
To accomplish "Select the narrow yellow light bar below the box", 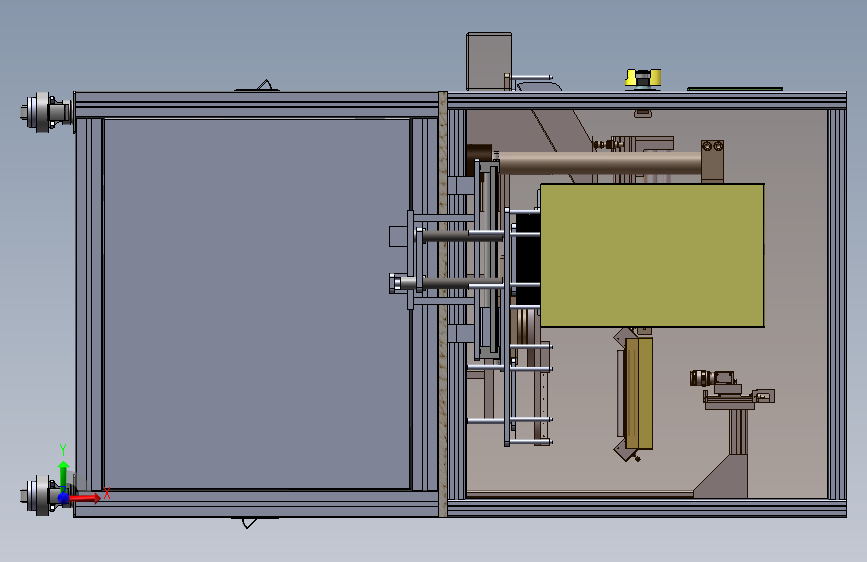I will (x=639, y=393).
